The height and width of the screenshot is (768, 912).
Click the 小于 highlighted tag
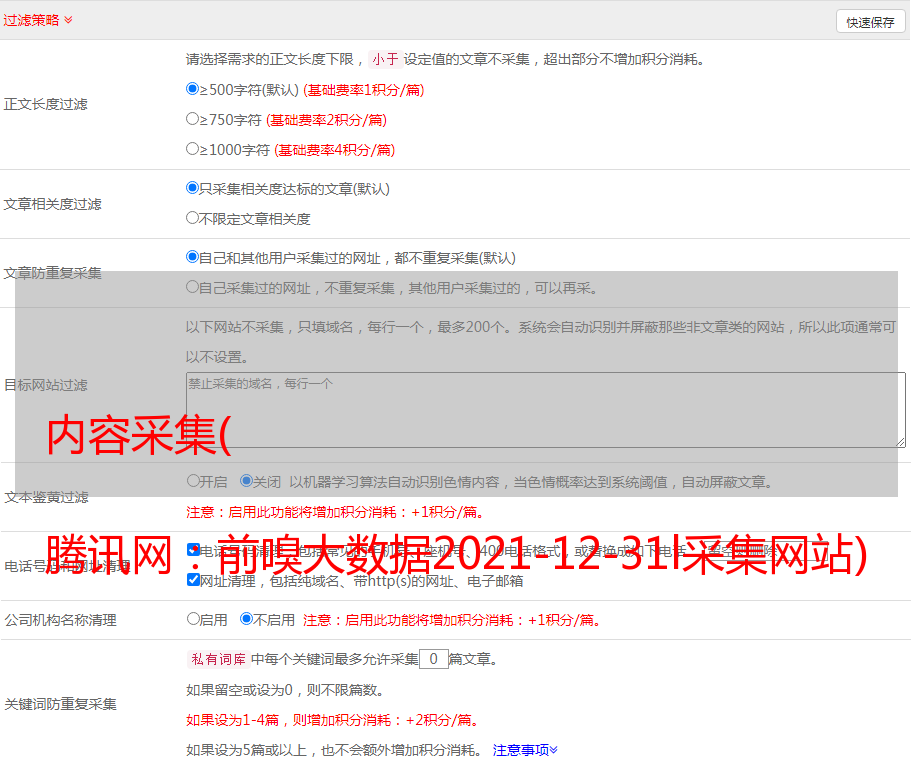coord(385,59)
